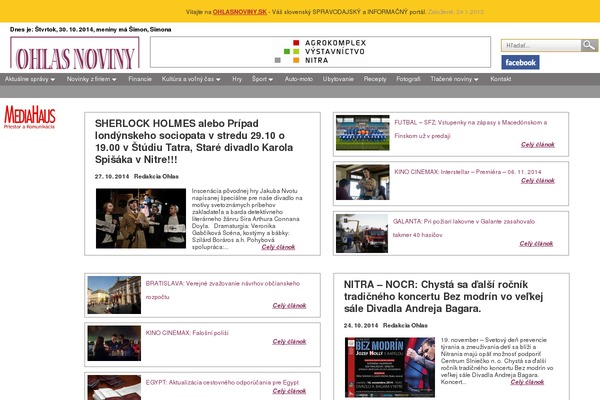Viewport: 600px width, 400px height.
Task: Focus the Hľadať search field
Action: 541,46
